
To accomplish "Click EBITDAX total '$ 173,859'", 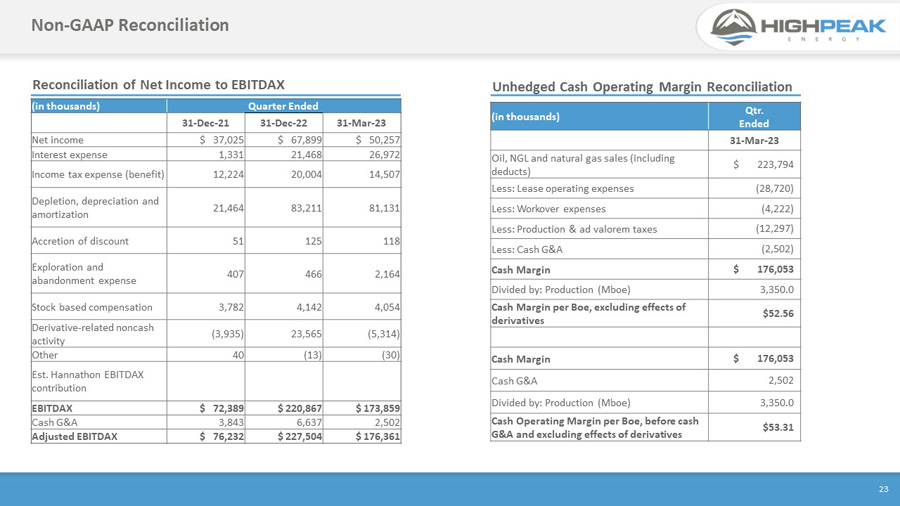I will coord(378,408).
